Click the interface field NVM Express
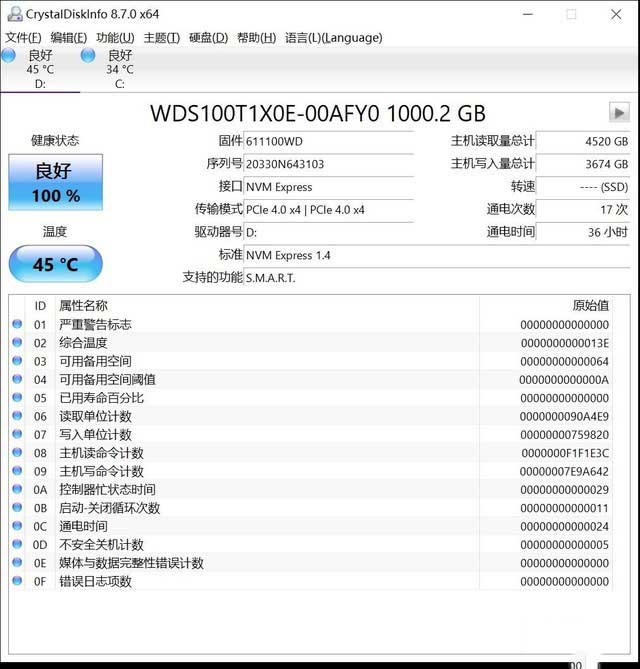Screen dimensions: 640x669 [329, 187]
